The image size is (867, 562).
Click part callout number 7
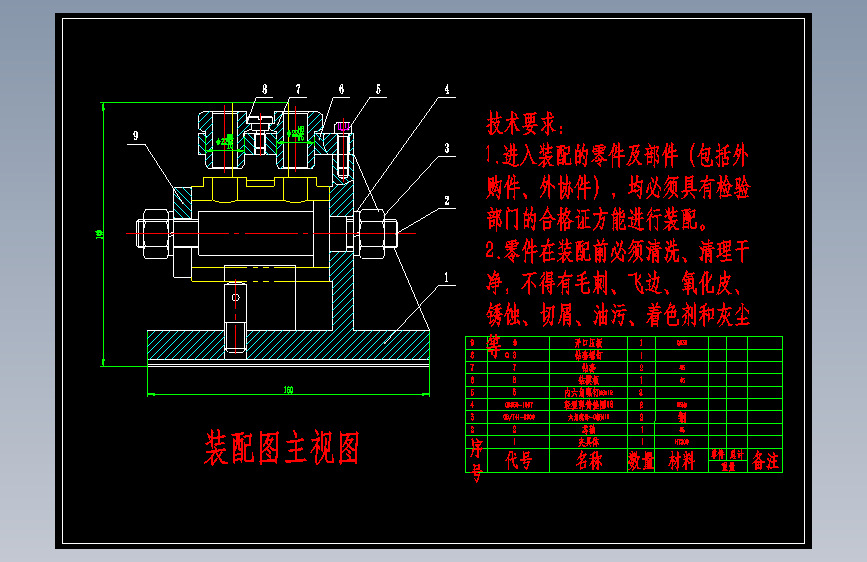coord(298,89)
